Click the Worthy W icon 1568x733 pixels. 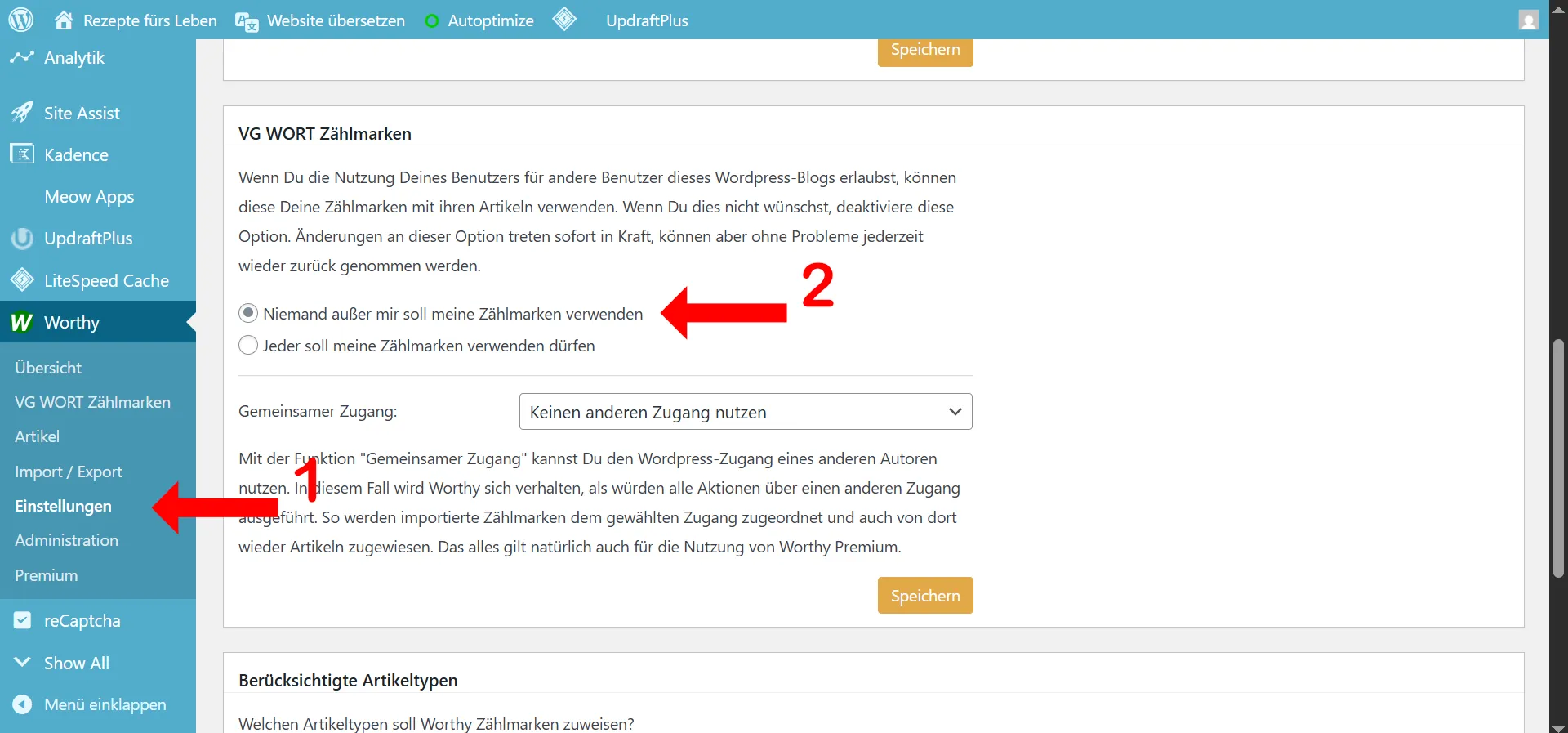coord(22,322)
